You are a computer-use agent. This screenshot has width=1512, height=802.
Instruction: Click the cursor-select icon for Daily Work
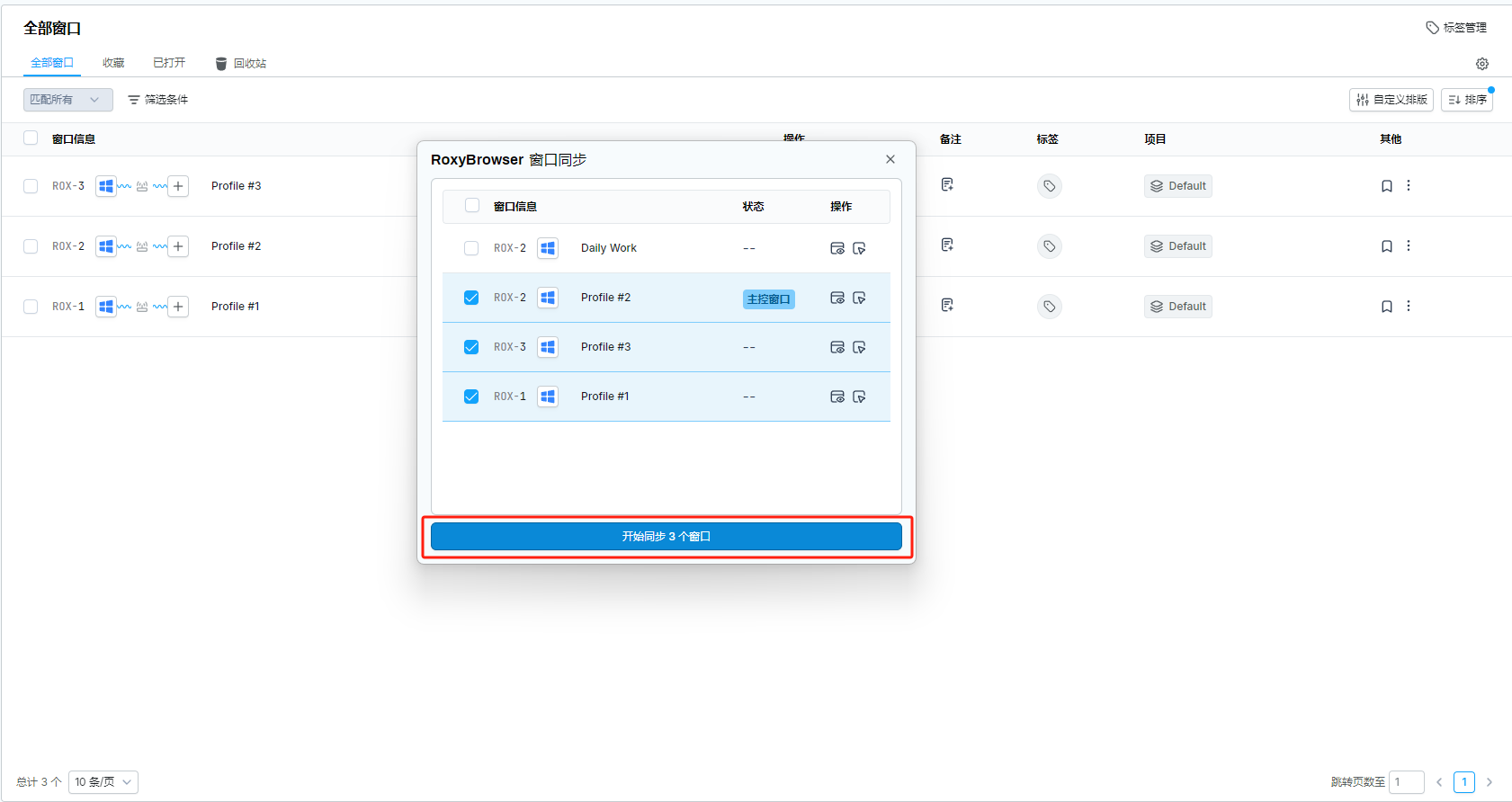(859, 248)
